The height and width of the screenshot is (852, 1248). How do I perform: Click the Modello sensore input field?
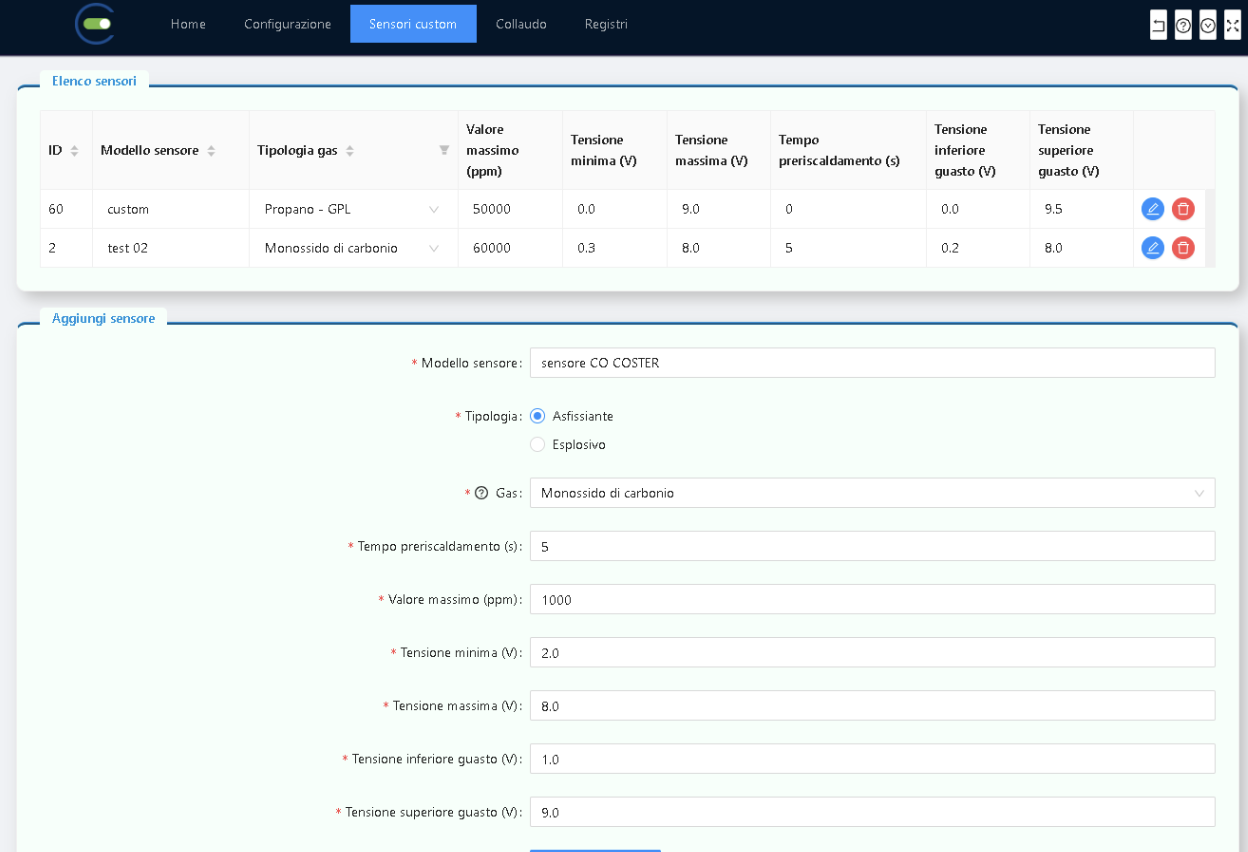coord(872,363)
